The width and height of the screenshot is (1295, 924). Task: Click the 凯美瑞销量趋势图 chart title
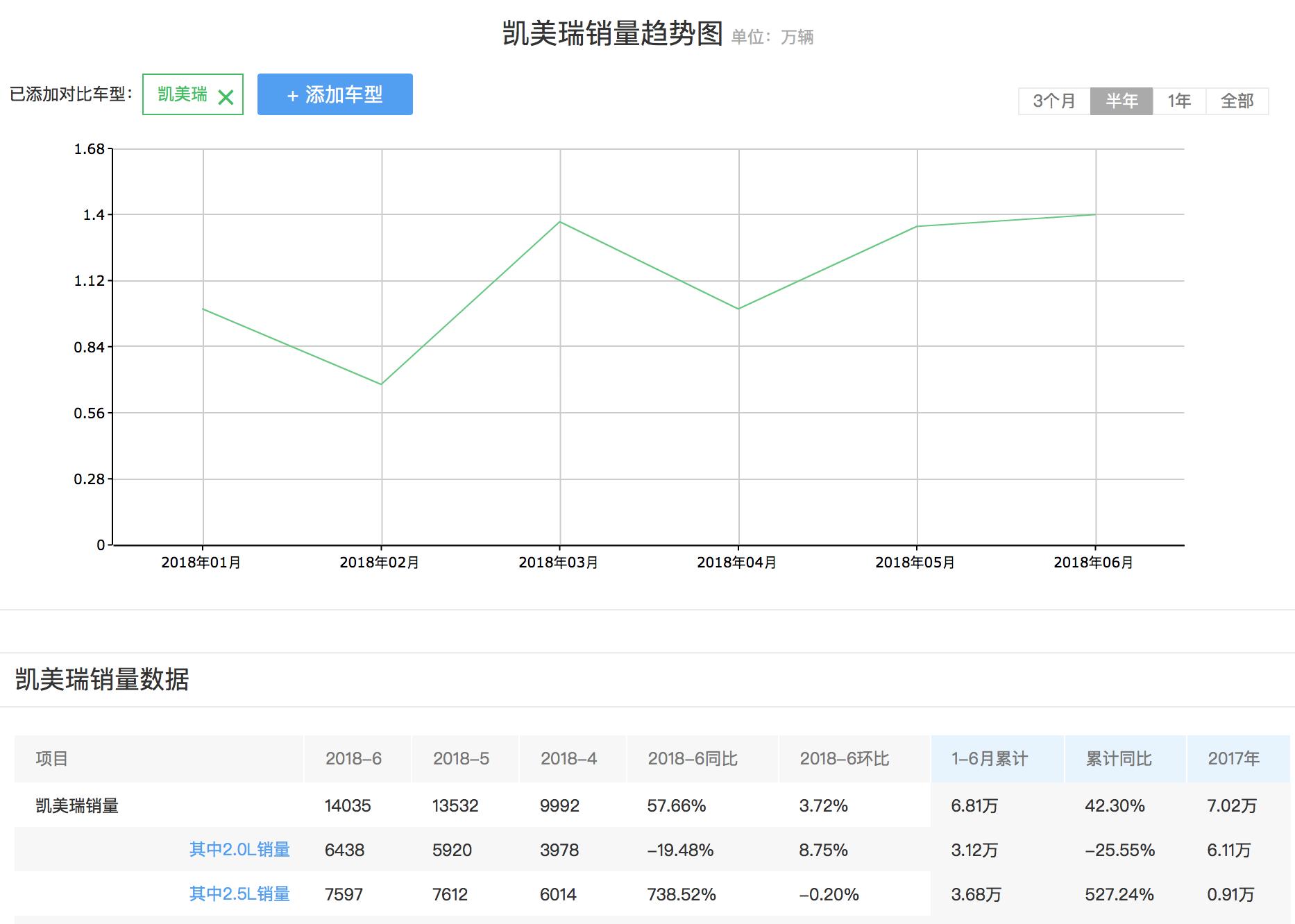[x=612, y=34]
